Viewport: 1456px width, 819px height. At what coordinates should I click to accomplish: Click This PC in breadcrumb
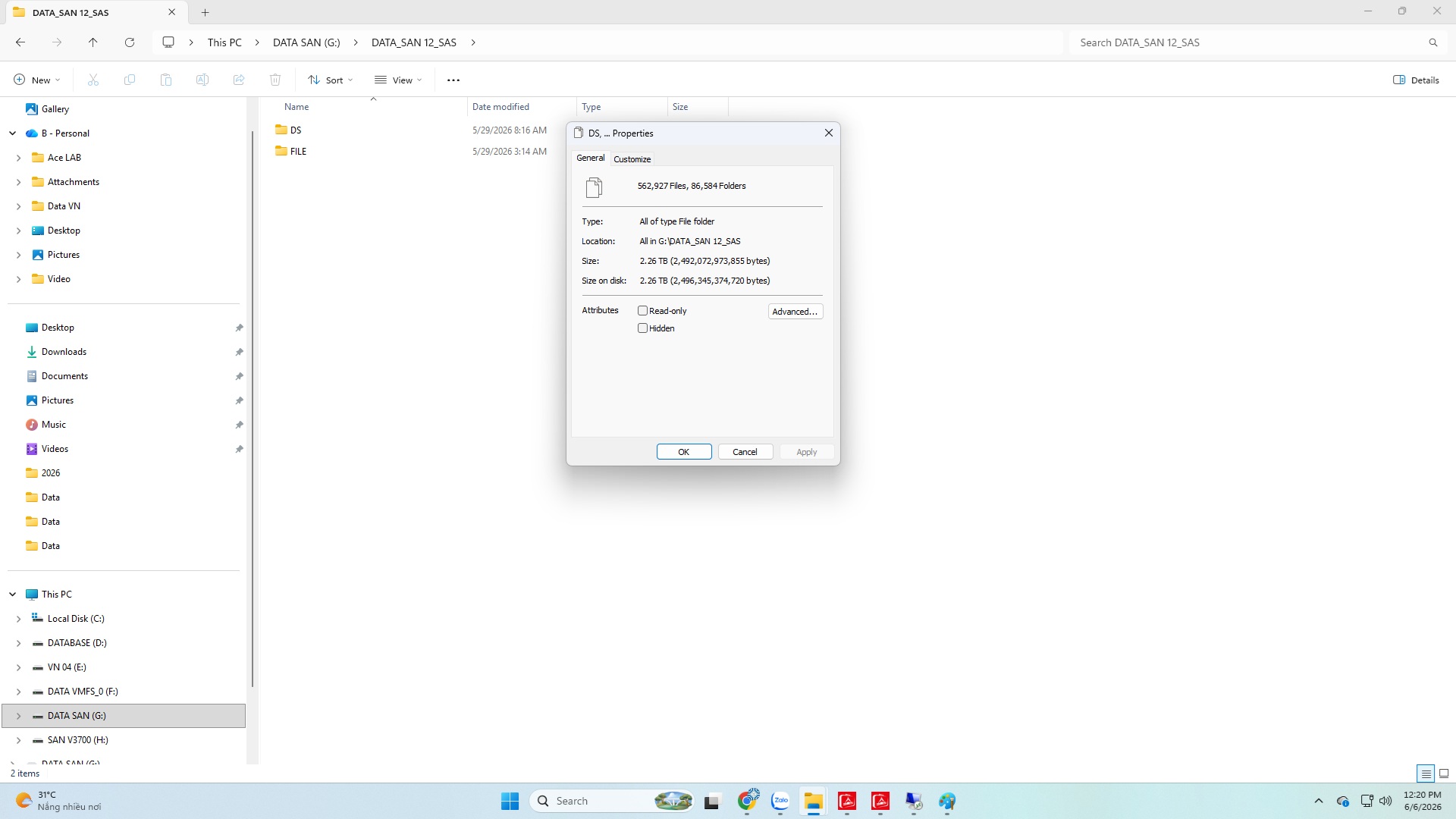224,42
